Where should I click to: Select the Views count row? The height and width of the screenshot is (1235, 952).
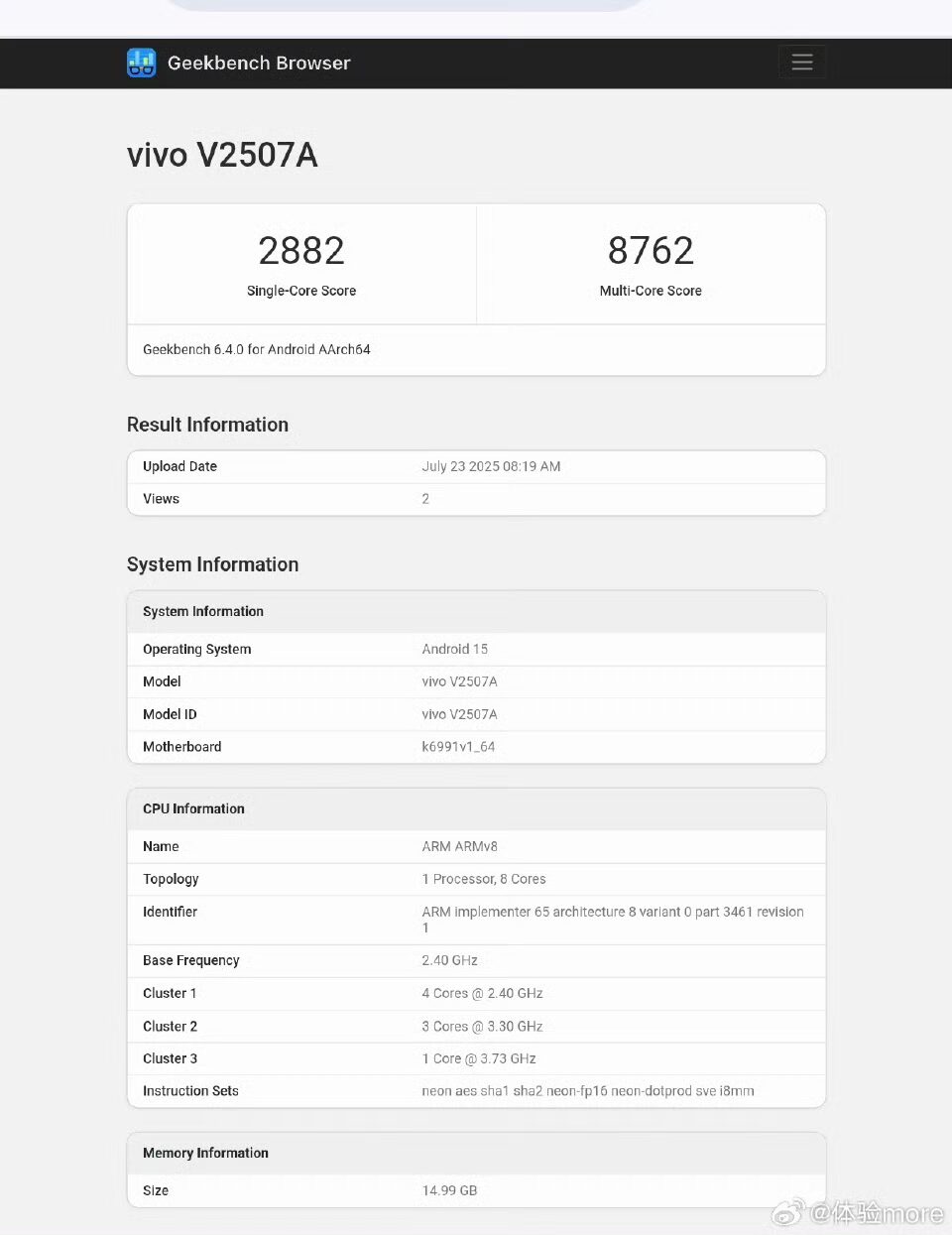[476, 499]
